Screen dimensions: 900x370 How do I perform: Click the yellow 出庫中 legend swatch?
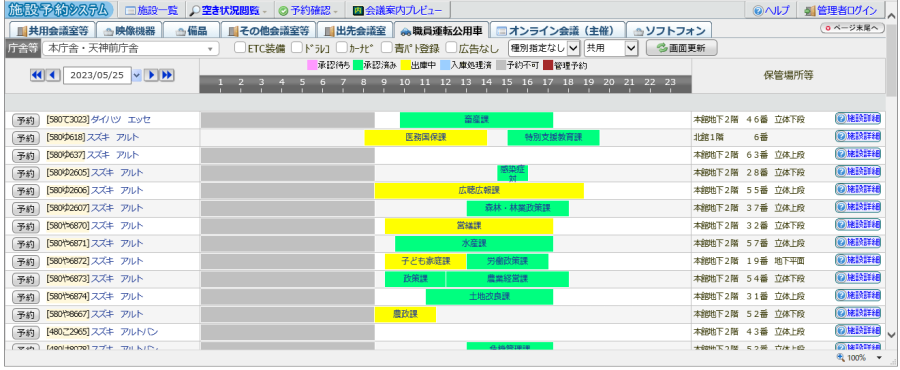click(x=405, y=65)
